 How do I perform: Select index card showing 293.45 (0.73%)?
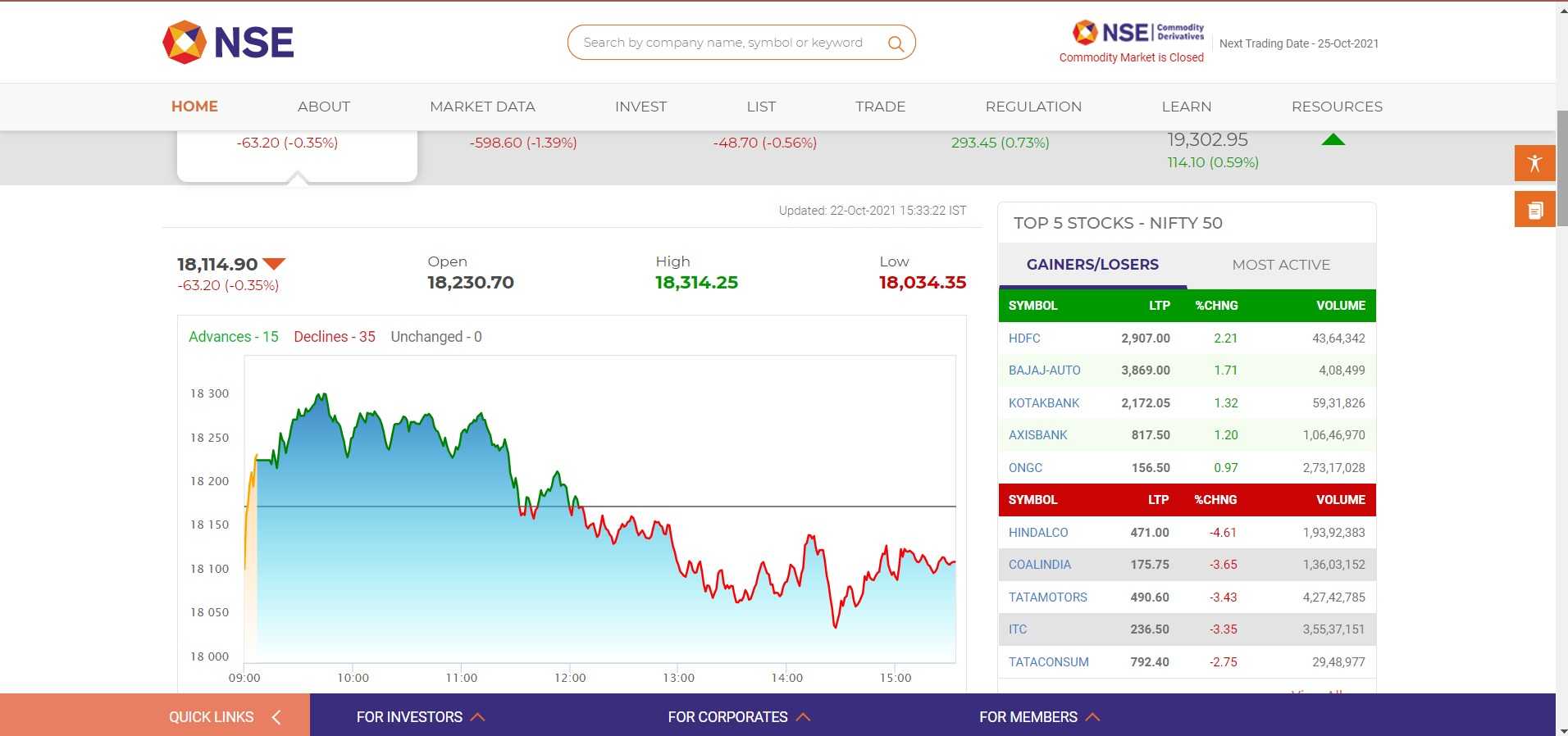(1000, 143)
